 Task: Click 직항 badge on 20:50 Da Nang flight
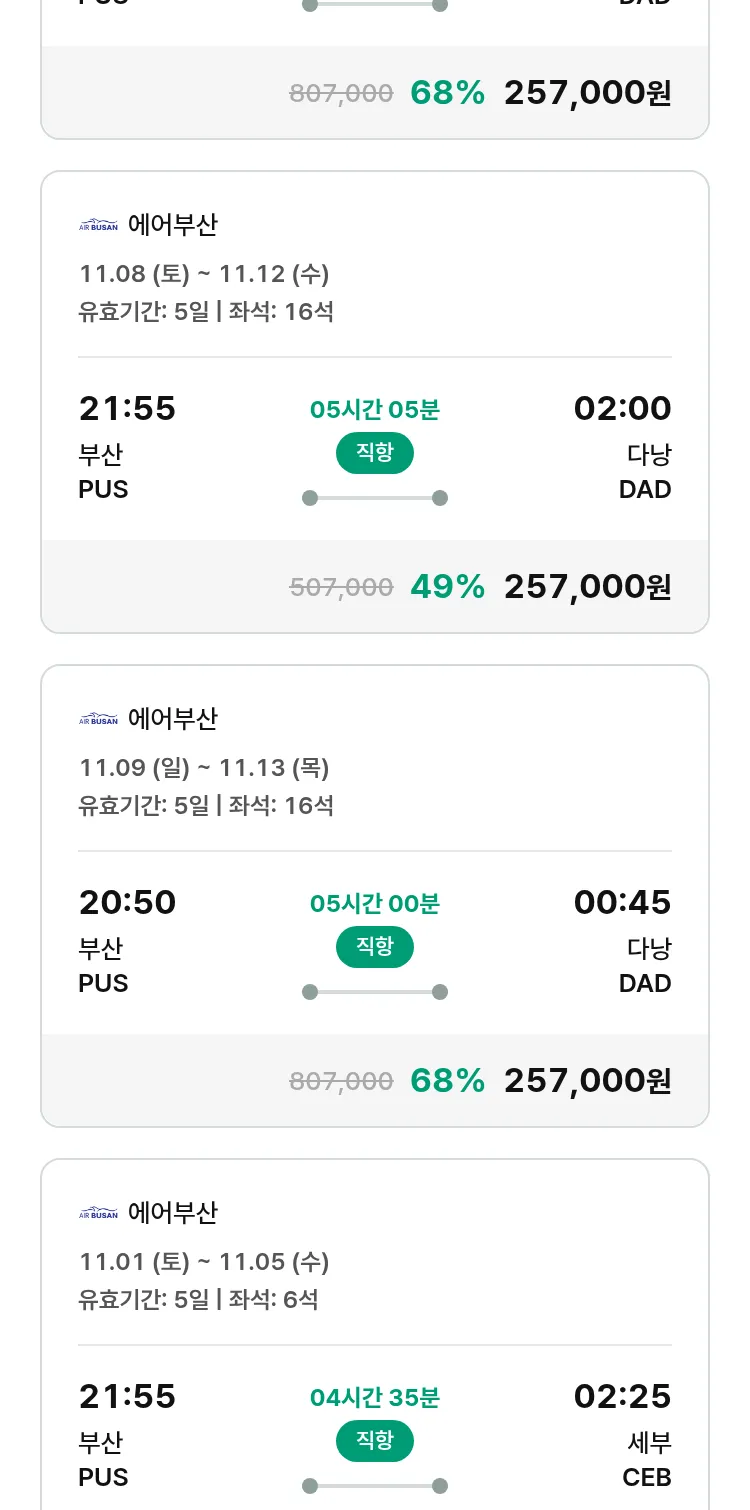click(375, 947)
